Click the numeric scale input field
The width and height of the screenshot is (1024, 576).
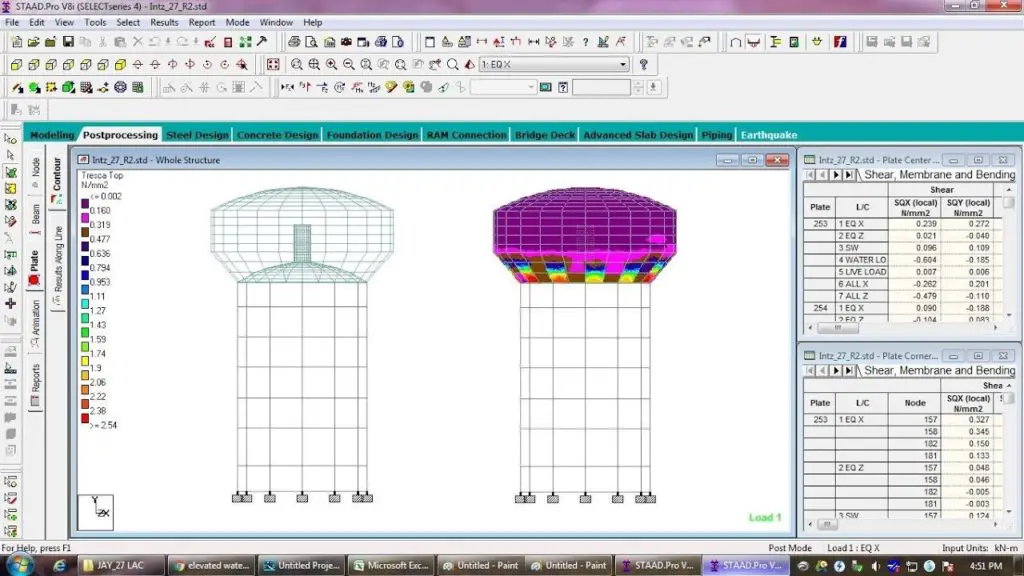pos(601,88)
